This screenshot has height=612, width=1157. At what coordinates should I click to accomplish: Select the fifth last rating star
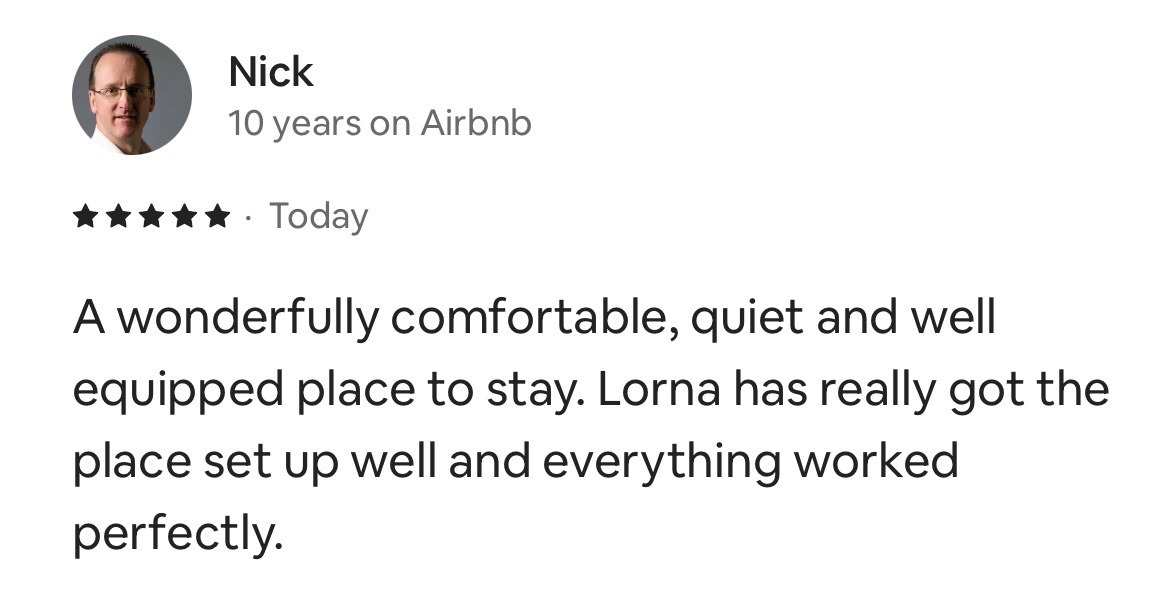217,217
